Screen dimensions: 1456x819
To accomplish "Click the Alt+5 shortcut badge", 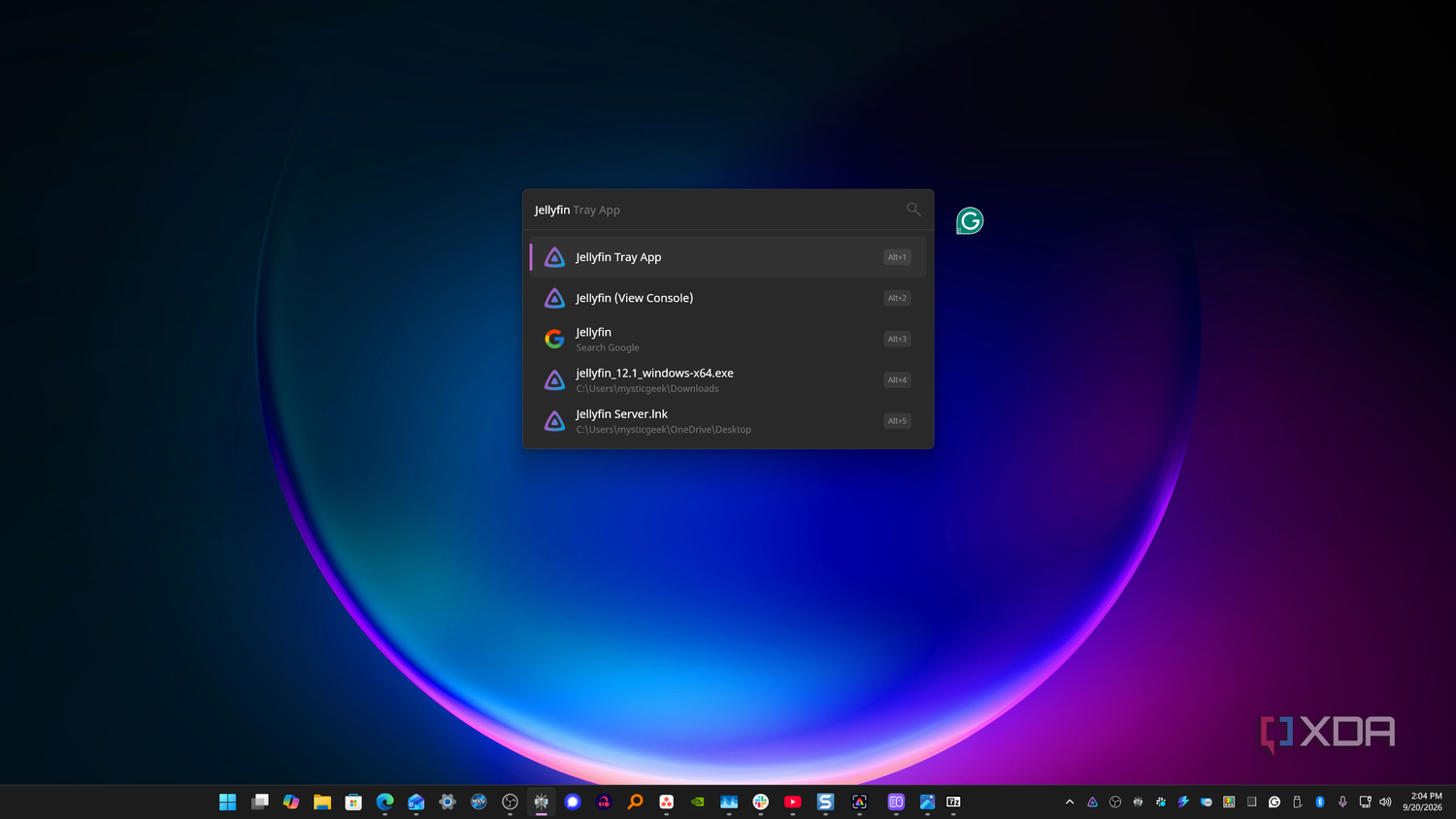I will click(897, 420).
